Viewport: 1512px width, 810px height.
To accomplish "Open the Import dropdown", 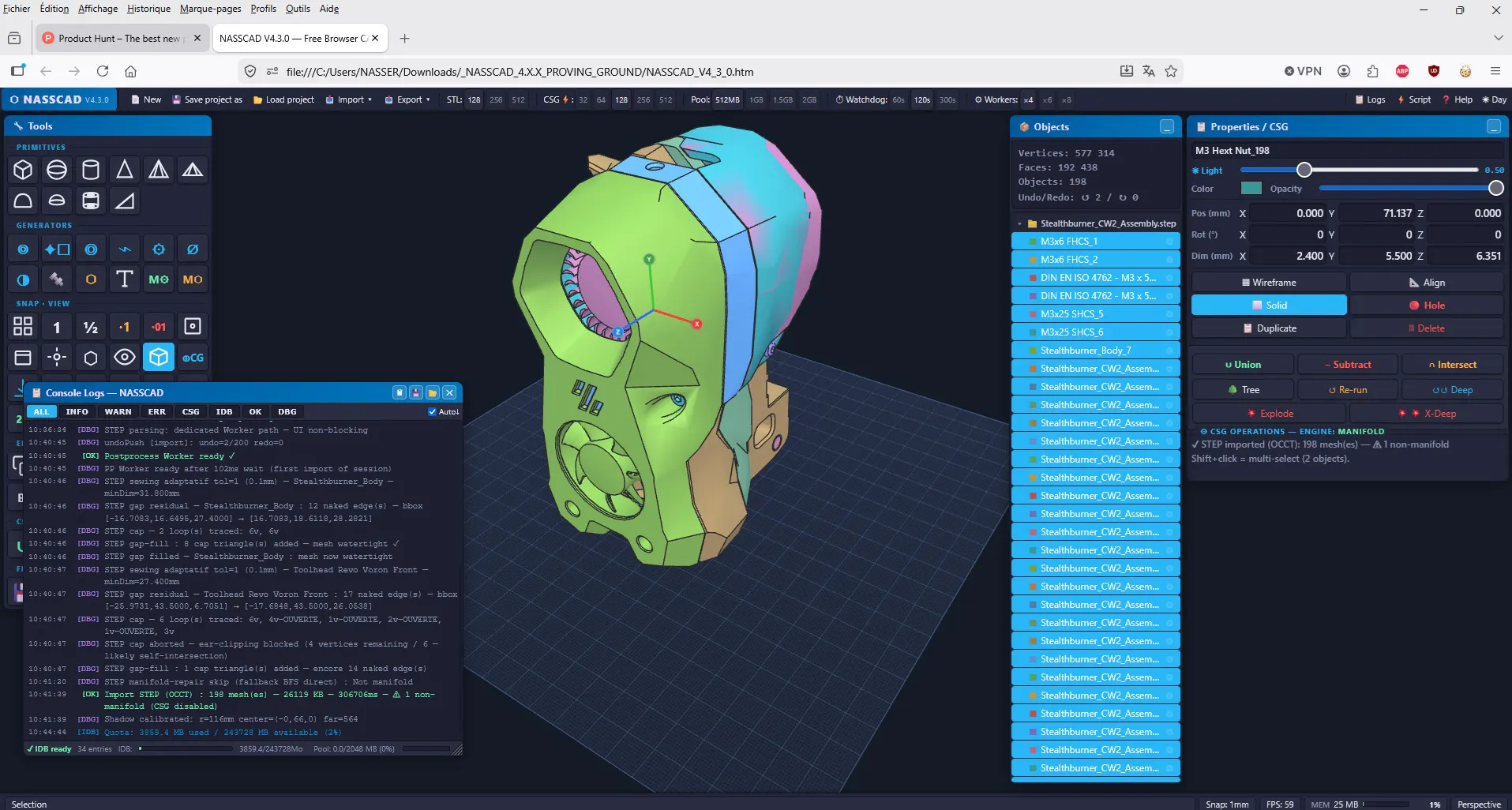I will [x=349, y=99].
